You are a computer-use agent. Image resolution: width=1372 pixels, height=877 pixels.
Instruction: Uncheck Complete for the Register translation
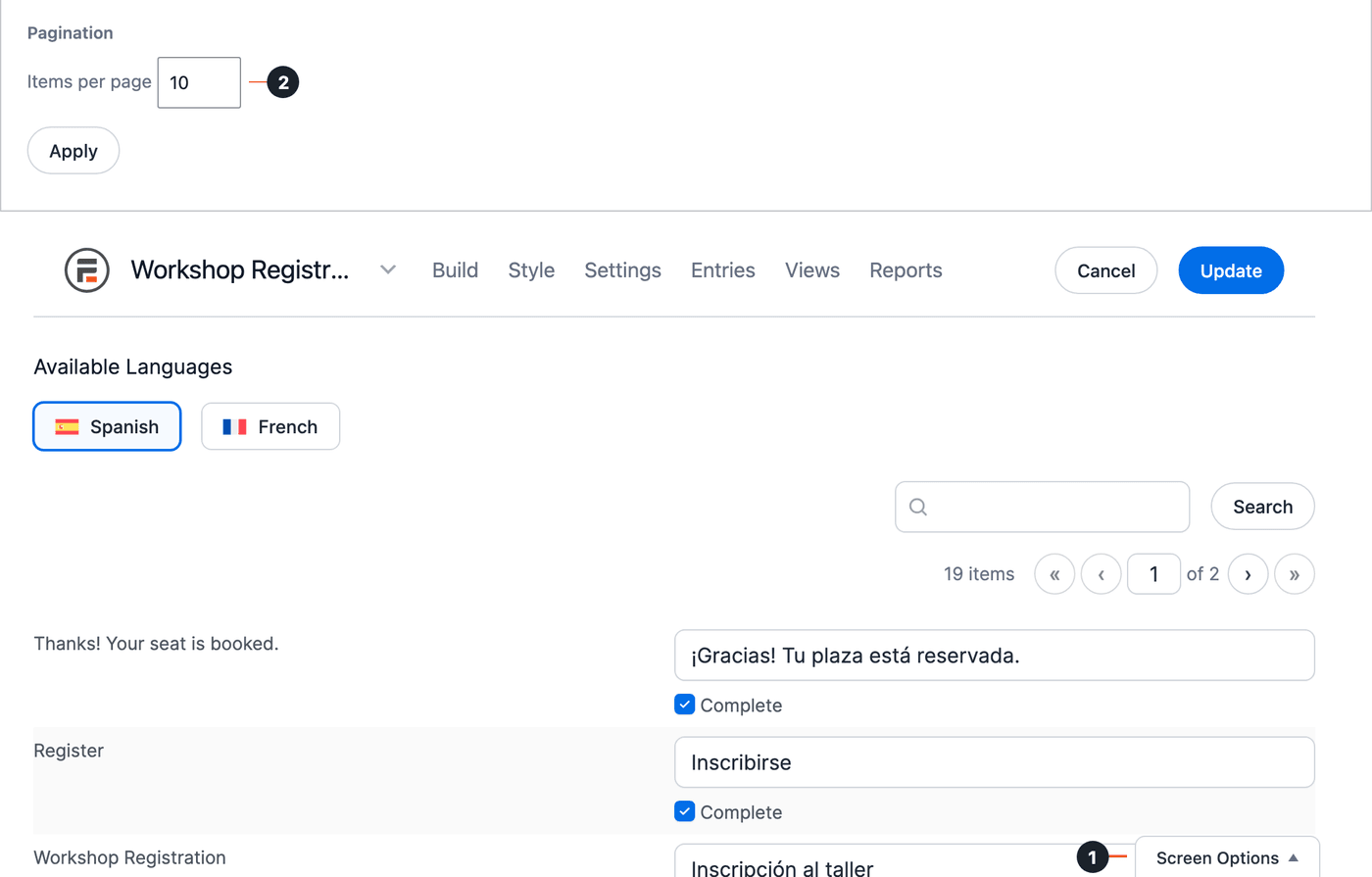pos(685,811)
